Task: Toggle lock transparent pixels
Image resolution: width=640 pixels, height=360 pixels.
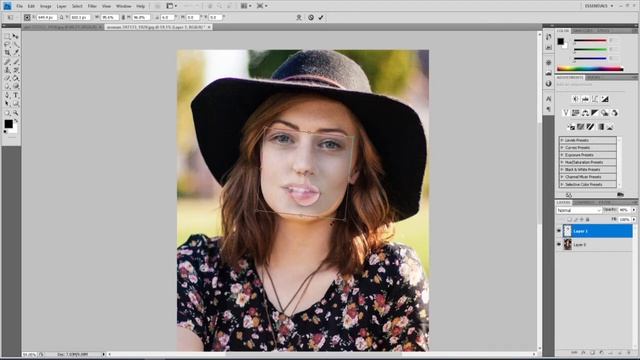Action: 569,220
